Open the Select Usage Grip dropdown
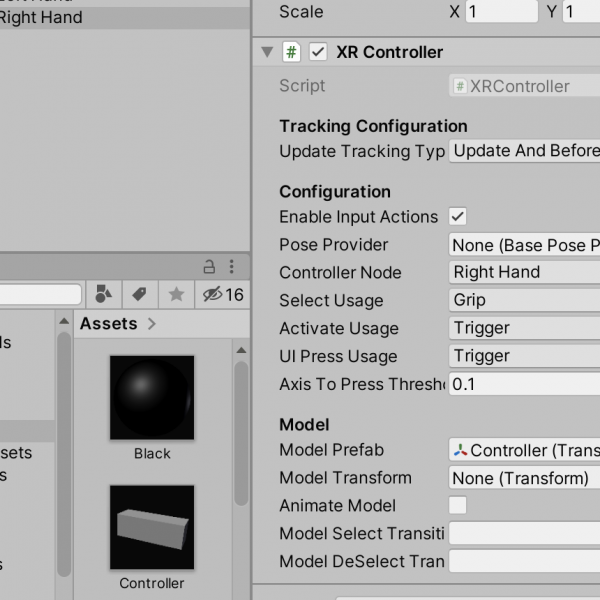This screenshot has width=600, height=600. coord(524,300)
